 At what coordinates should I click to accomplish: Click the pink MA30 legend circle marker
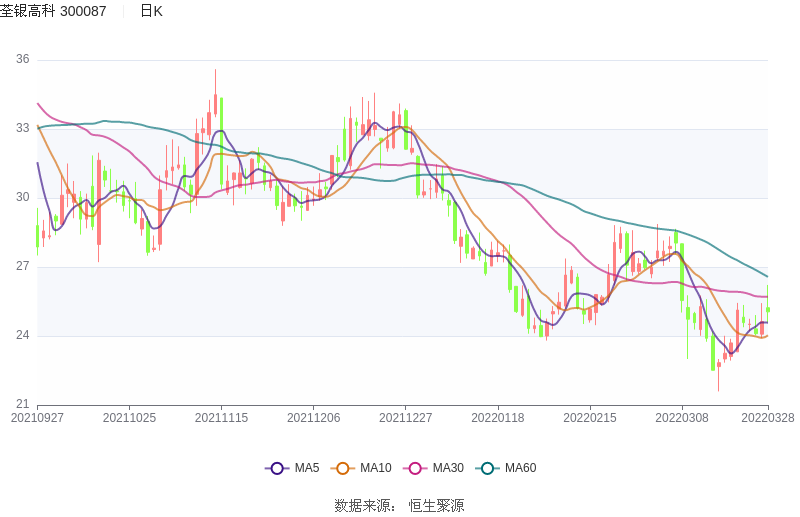pos(415,468)
